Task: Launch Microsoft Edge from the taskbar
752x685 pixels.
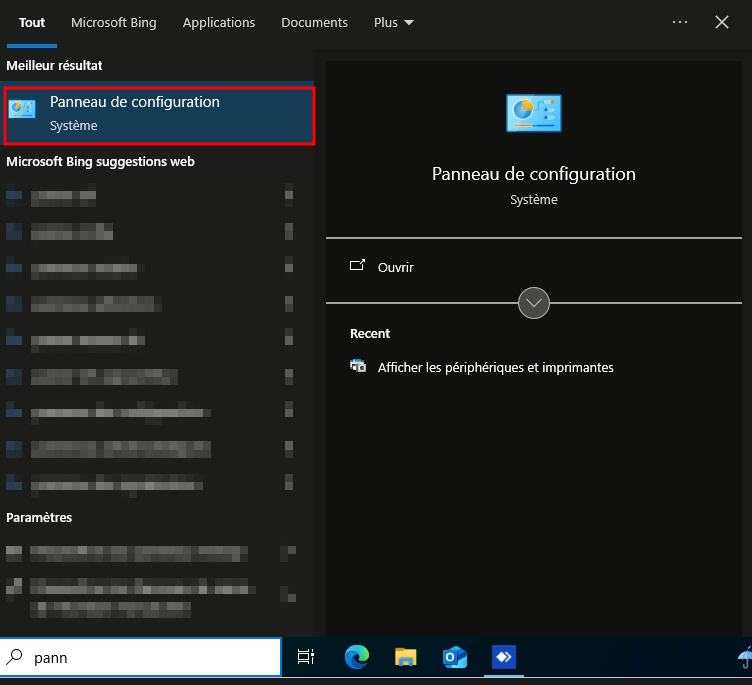Action: click(357, 657)
